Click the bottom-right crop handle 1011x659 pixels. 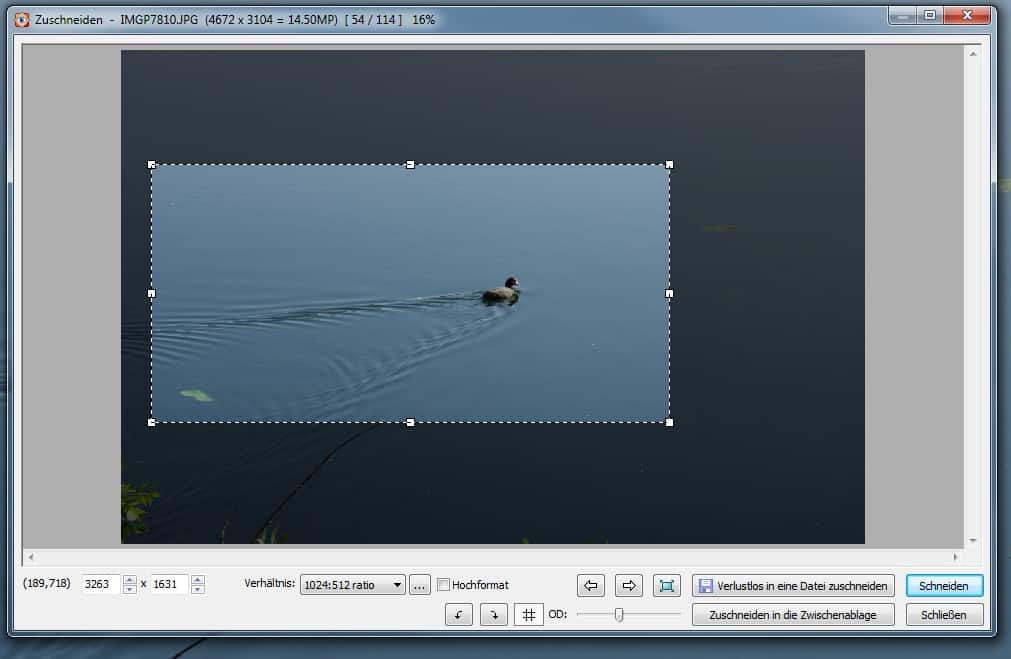pyautogui.click(x=669, y=422)
